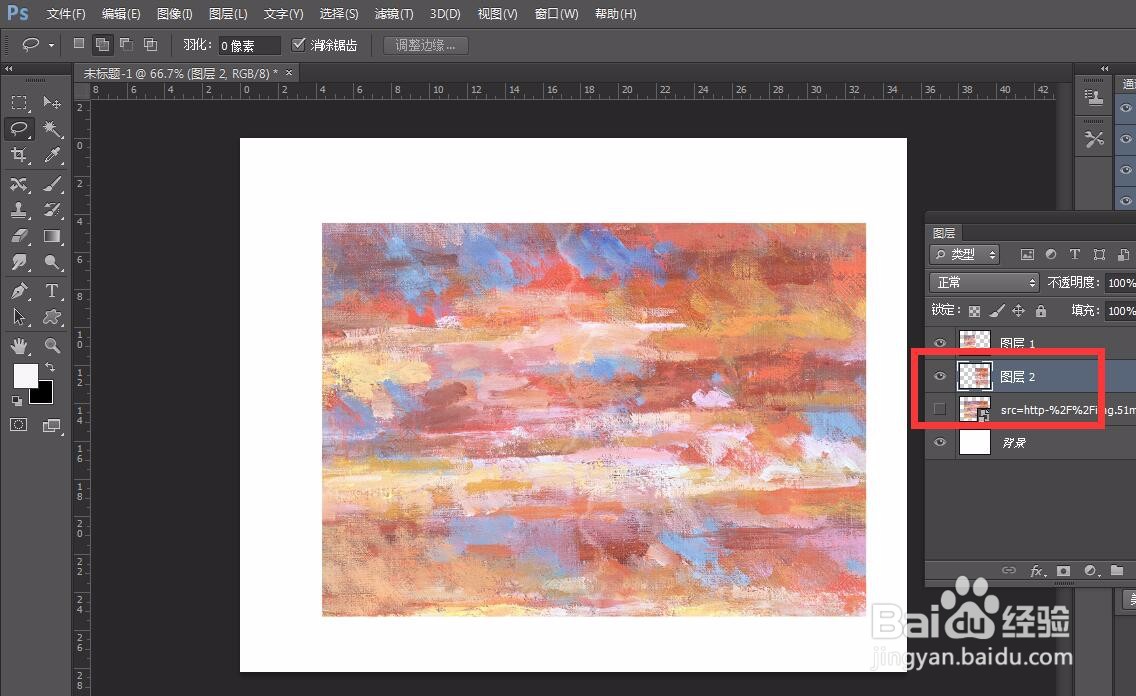Switch to the 图层 panel tab
This screenshot has height=696, width=1136.
coord(944,232)
